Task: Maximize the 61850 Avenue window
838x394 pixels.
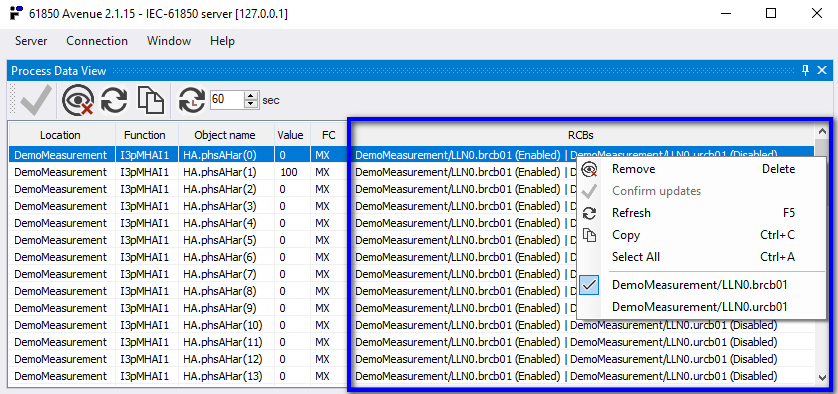Action: (771, 13)
